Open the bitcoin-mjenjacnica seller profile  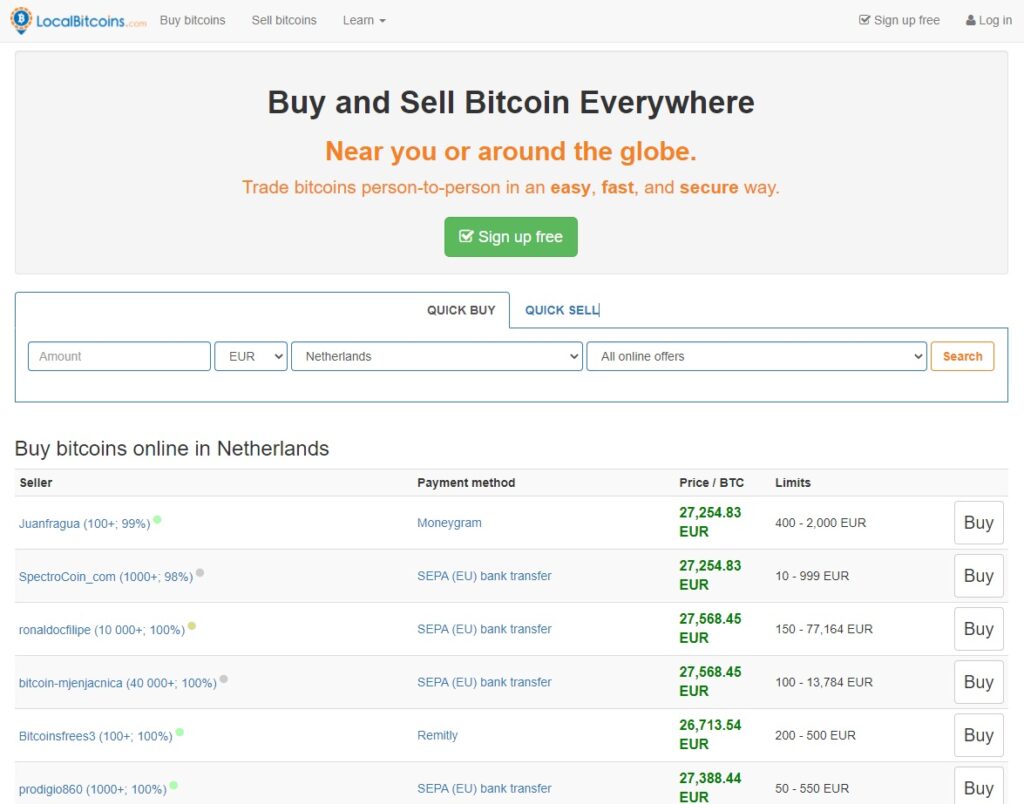point(118,683)
